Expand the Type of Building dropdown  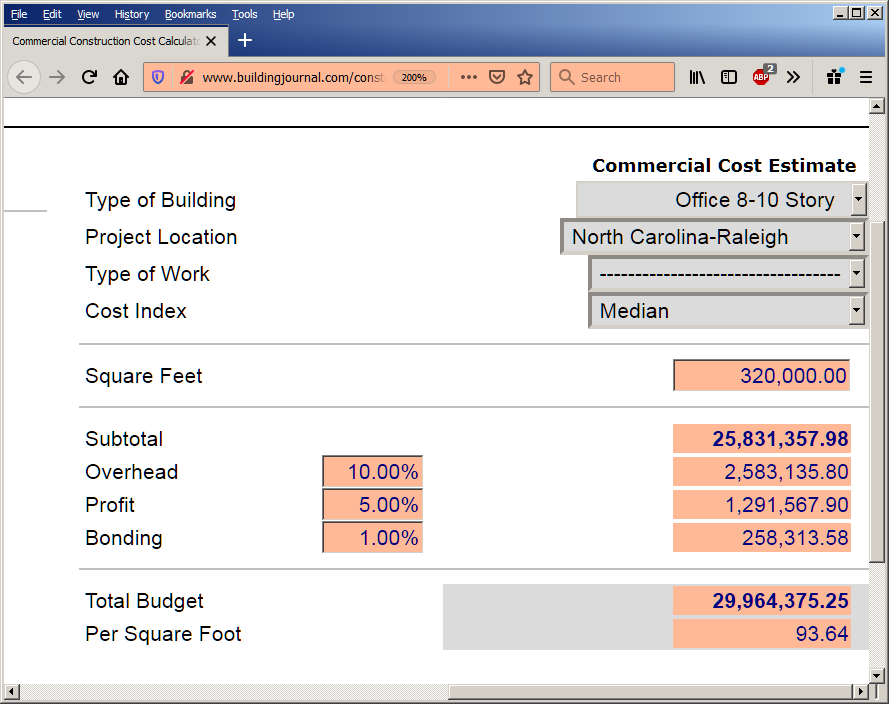(721, 200)
